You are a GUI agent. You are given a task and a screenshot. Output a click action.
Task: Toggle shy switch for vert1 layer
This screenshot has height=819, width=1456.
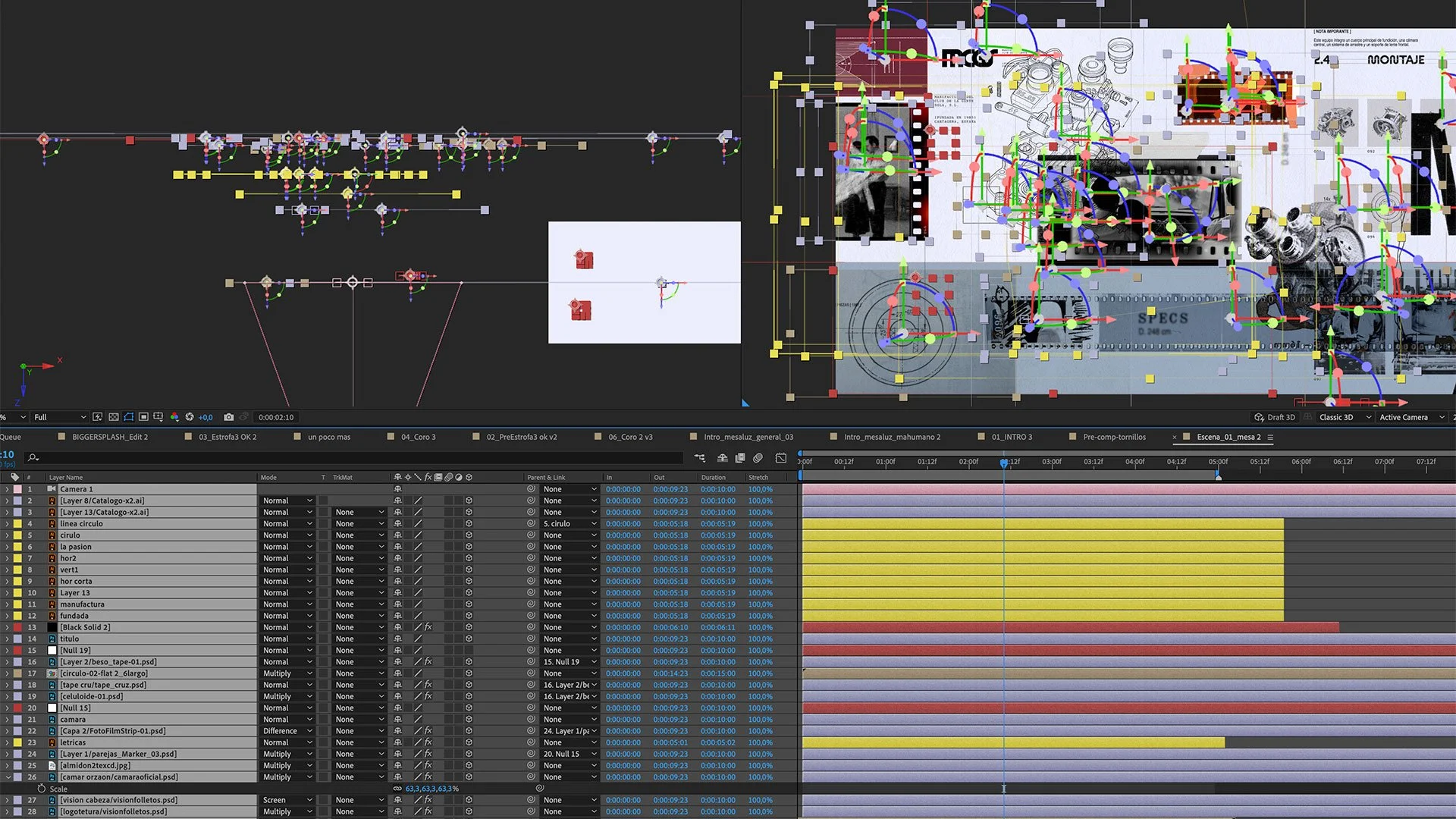(397, 570)
